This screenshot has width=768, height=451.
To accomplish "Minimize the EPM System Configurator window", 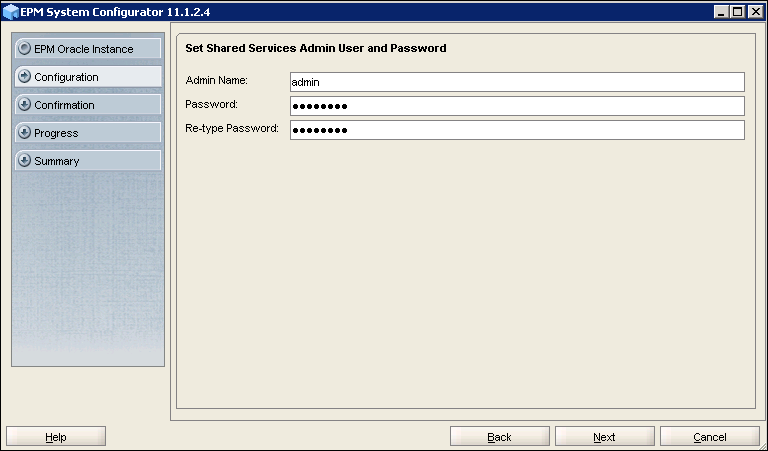I will [x=722, y=11].
